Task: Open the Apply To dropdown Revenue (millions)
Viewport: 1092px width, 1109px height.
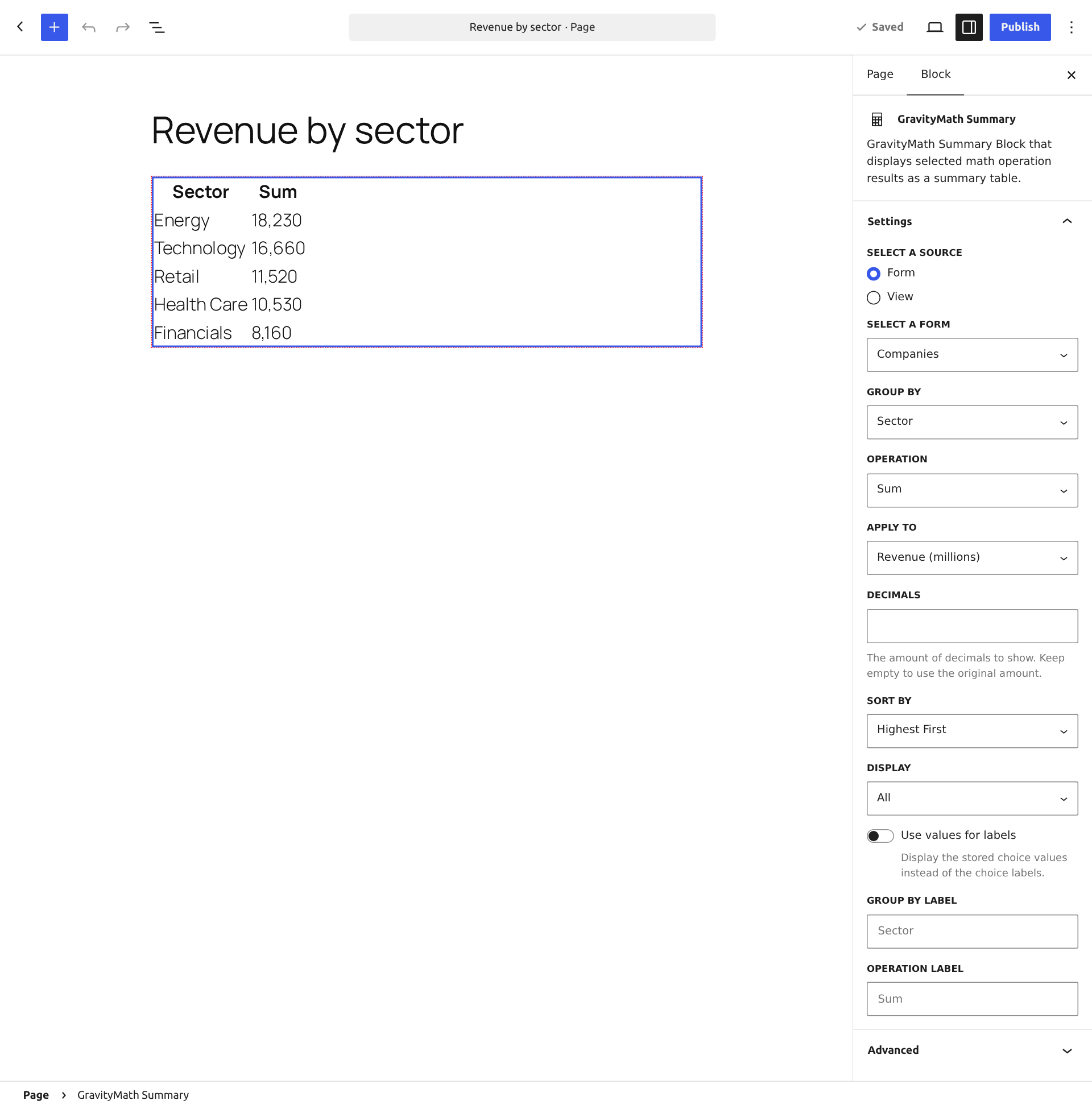Action: (x=972, y=557)
